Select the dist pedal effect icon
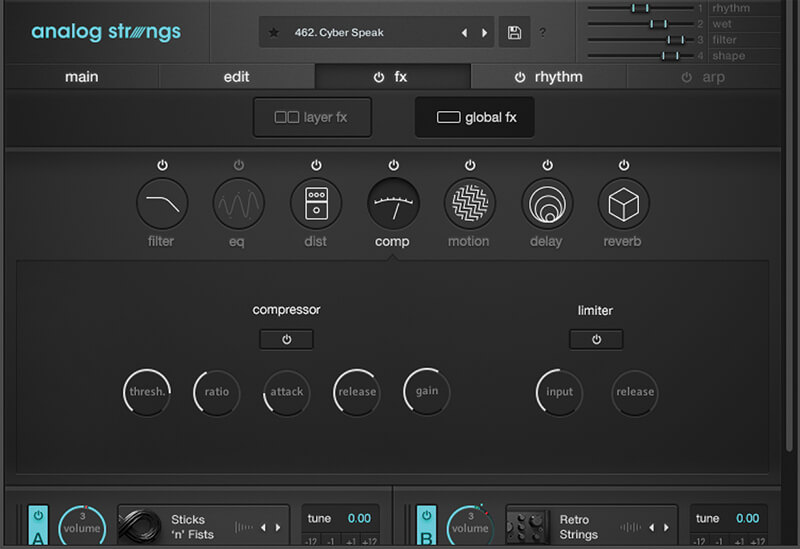800x549 pixels. click(316, 204)
